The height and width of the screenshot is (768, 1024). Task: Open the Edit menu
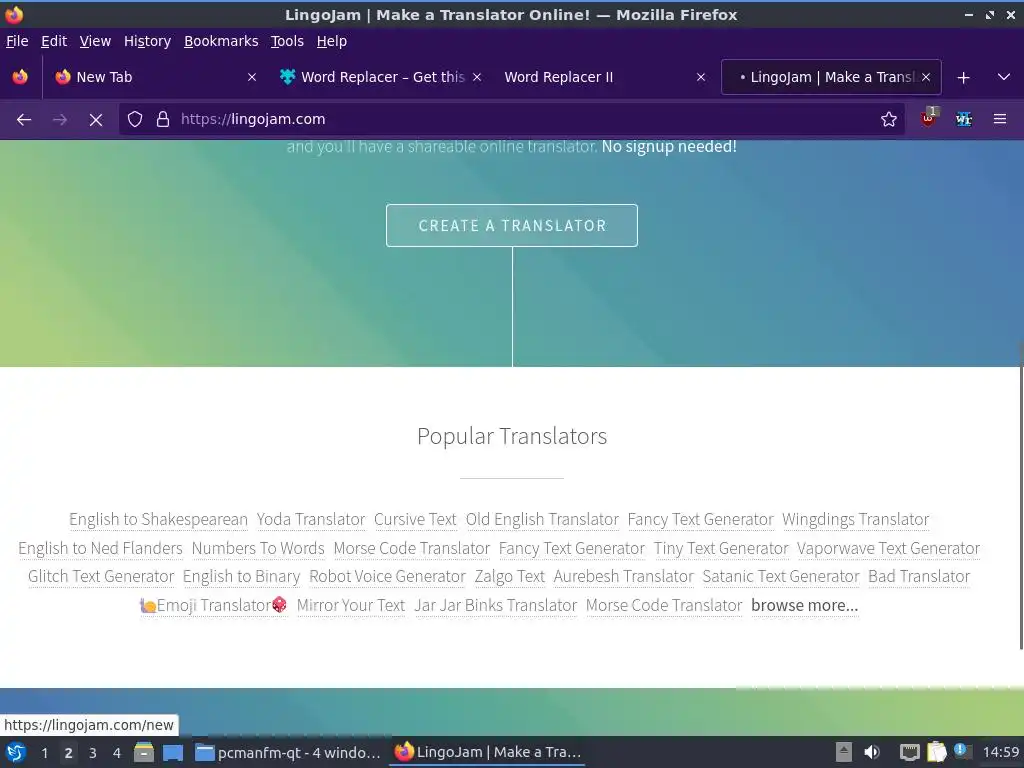click(54, 41)
